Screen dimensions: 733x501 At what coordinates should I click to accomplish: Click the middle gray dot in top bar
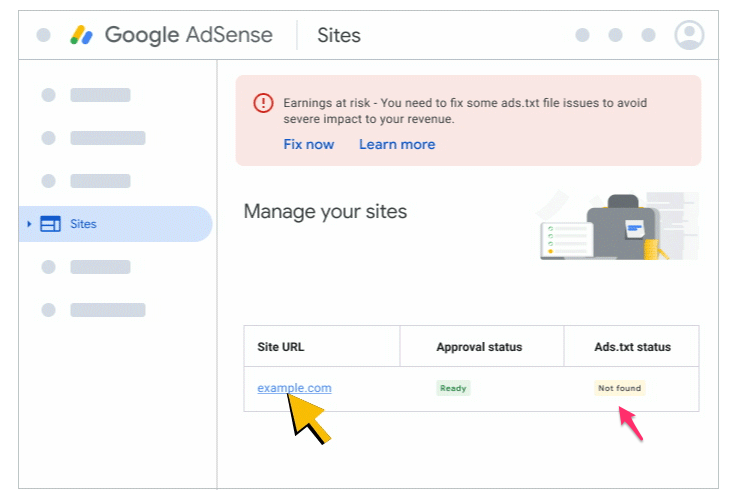coord(615,35)
